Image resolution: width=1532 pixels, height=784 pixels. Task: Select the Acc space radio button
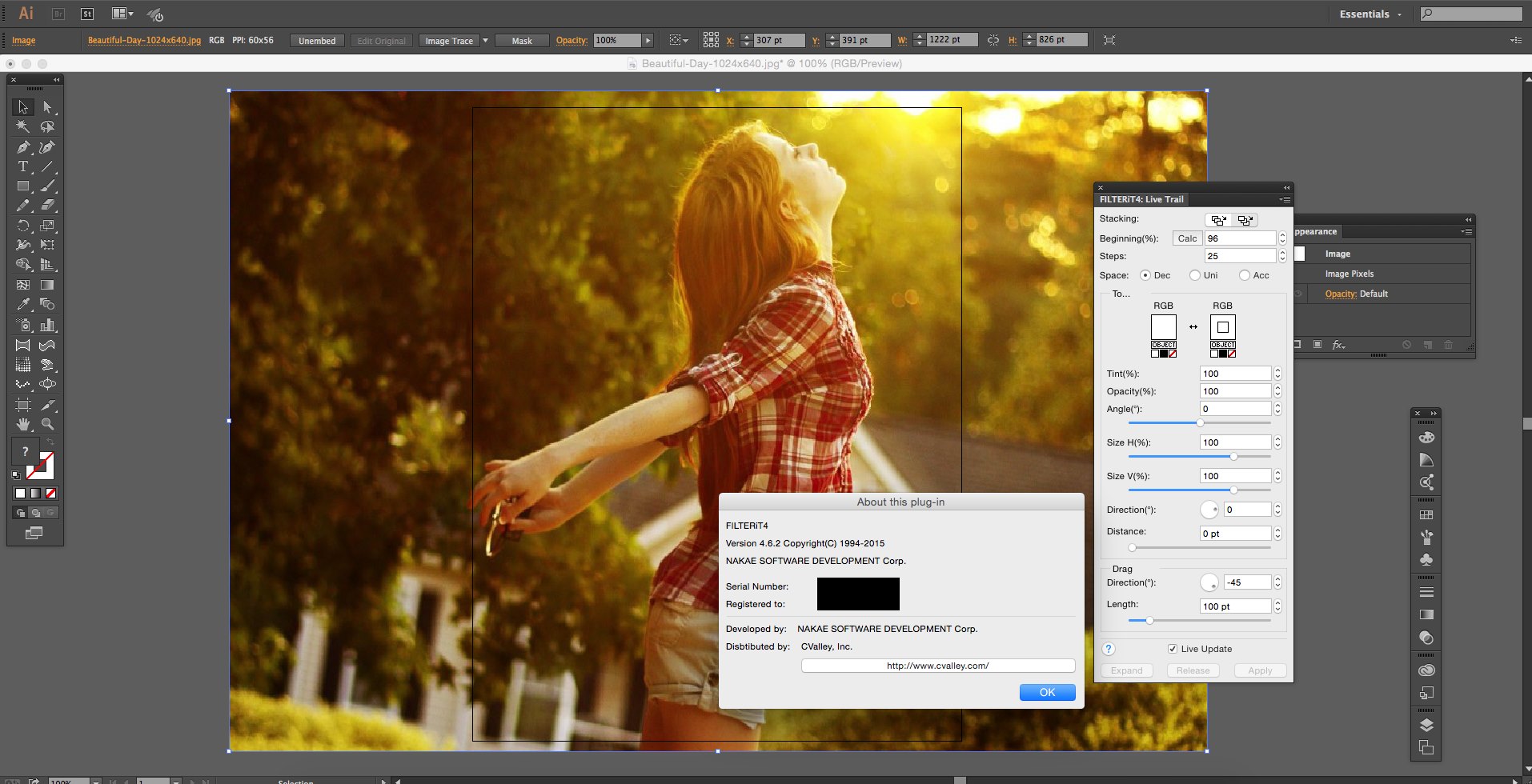coord(1245,275)
